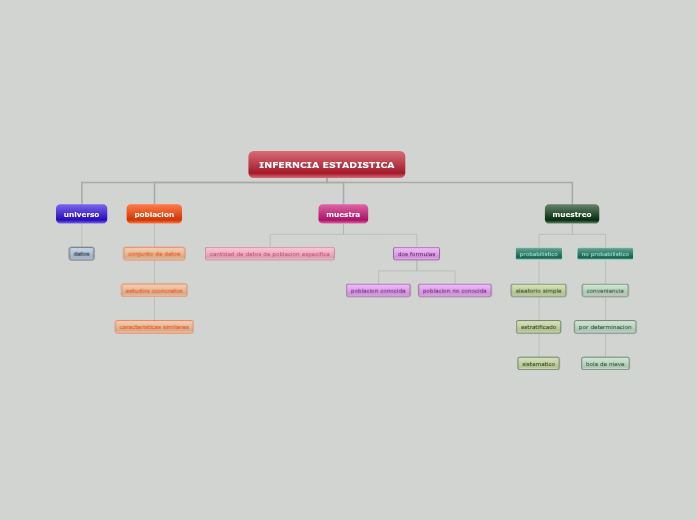Click the no probabilistico node
The image size is (697, 520).
(x=605, y=254)
